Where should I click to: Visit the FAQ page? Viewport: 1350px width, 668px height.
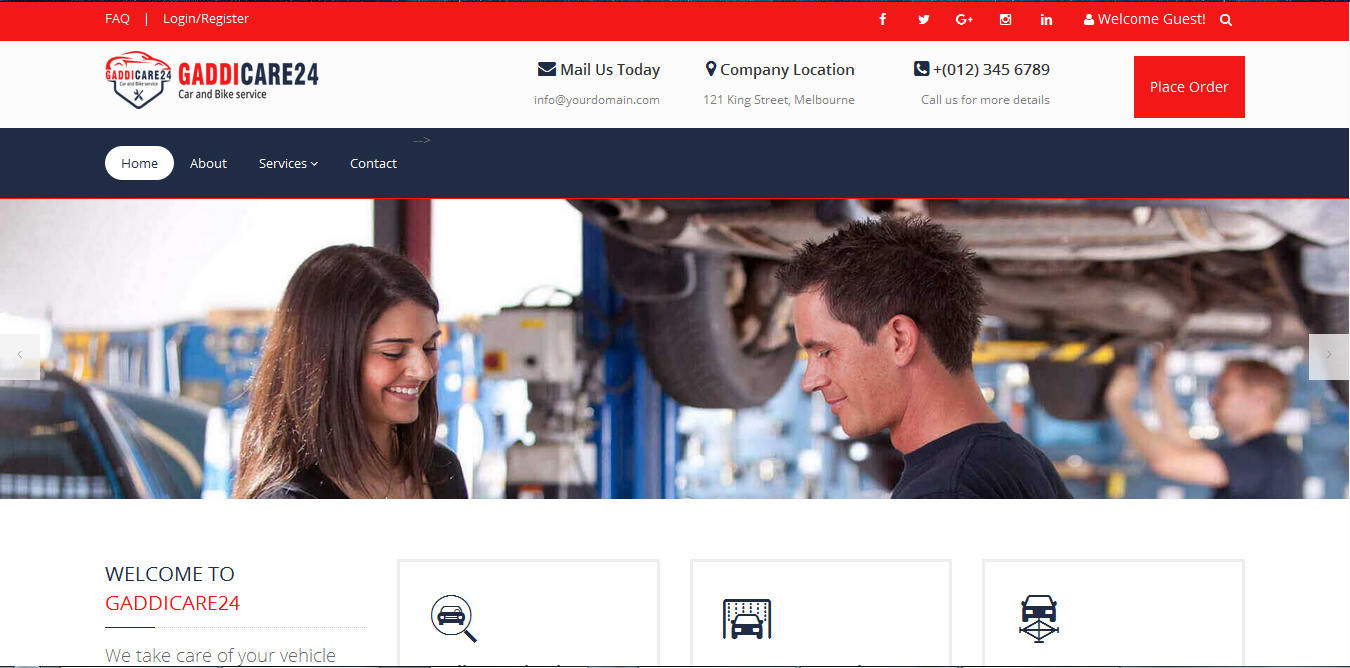[117, 18]
